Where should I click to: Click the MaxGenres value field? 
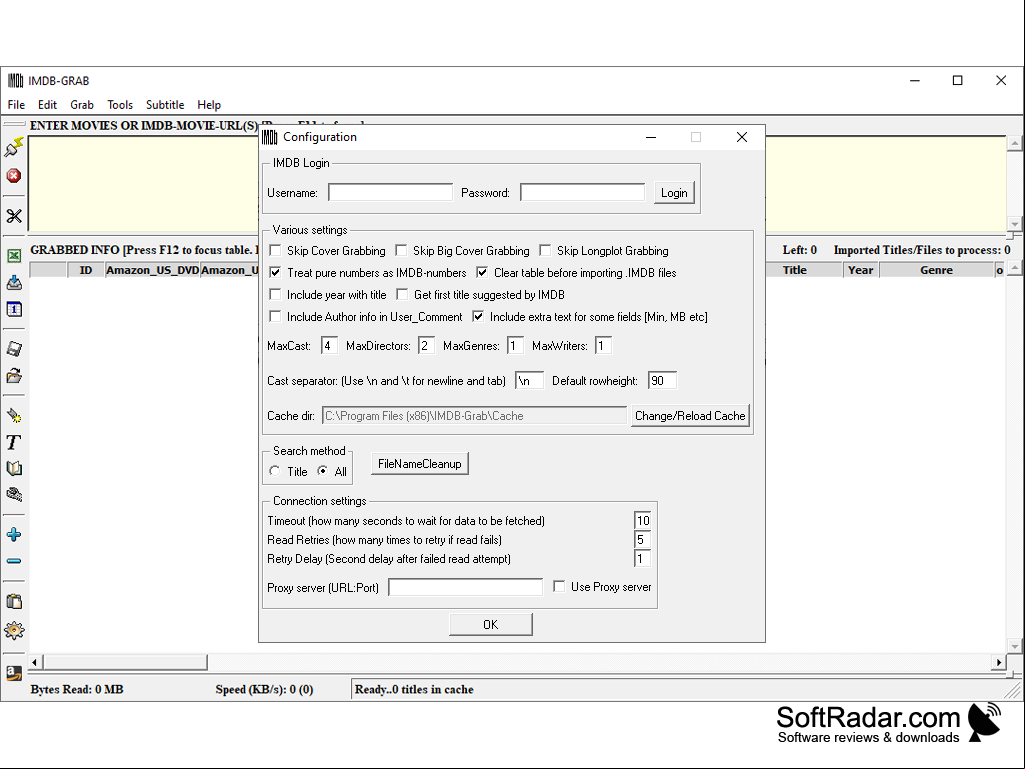(x=515, y=345)
